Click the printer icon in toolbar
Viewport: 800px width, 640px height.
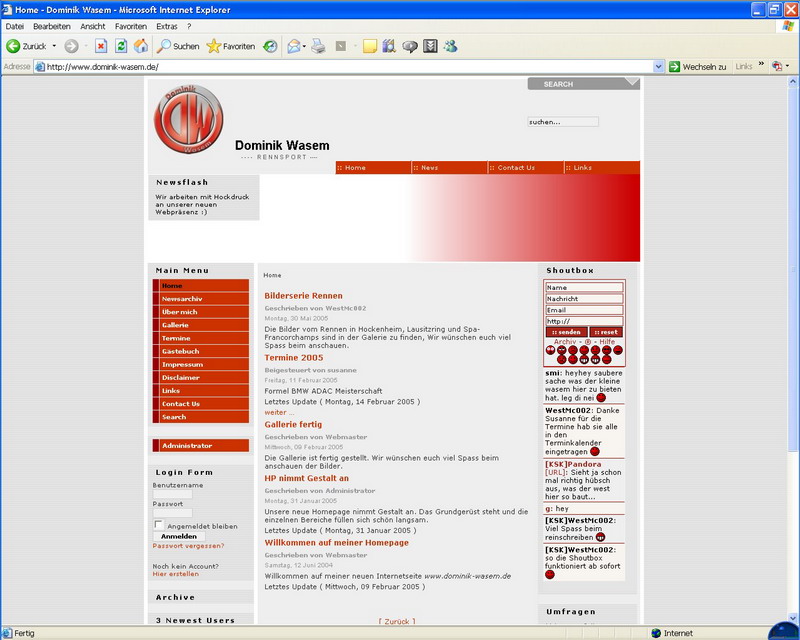pos(318,46)
